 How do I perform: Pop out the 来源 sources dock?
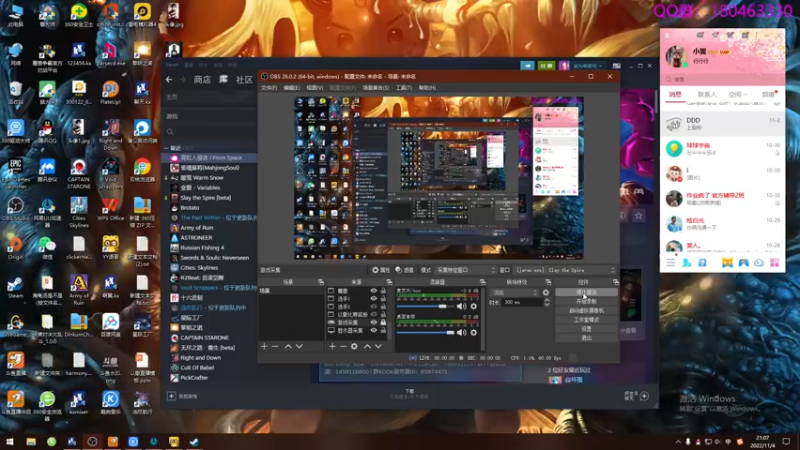[x=389, y=282]
